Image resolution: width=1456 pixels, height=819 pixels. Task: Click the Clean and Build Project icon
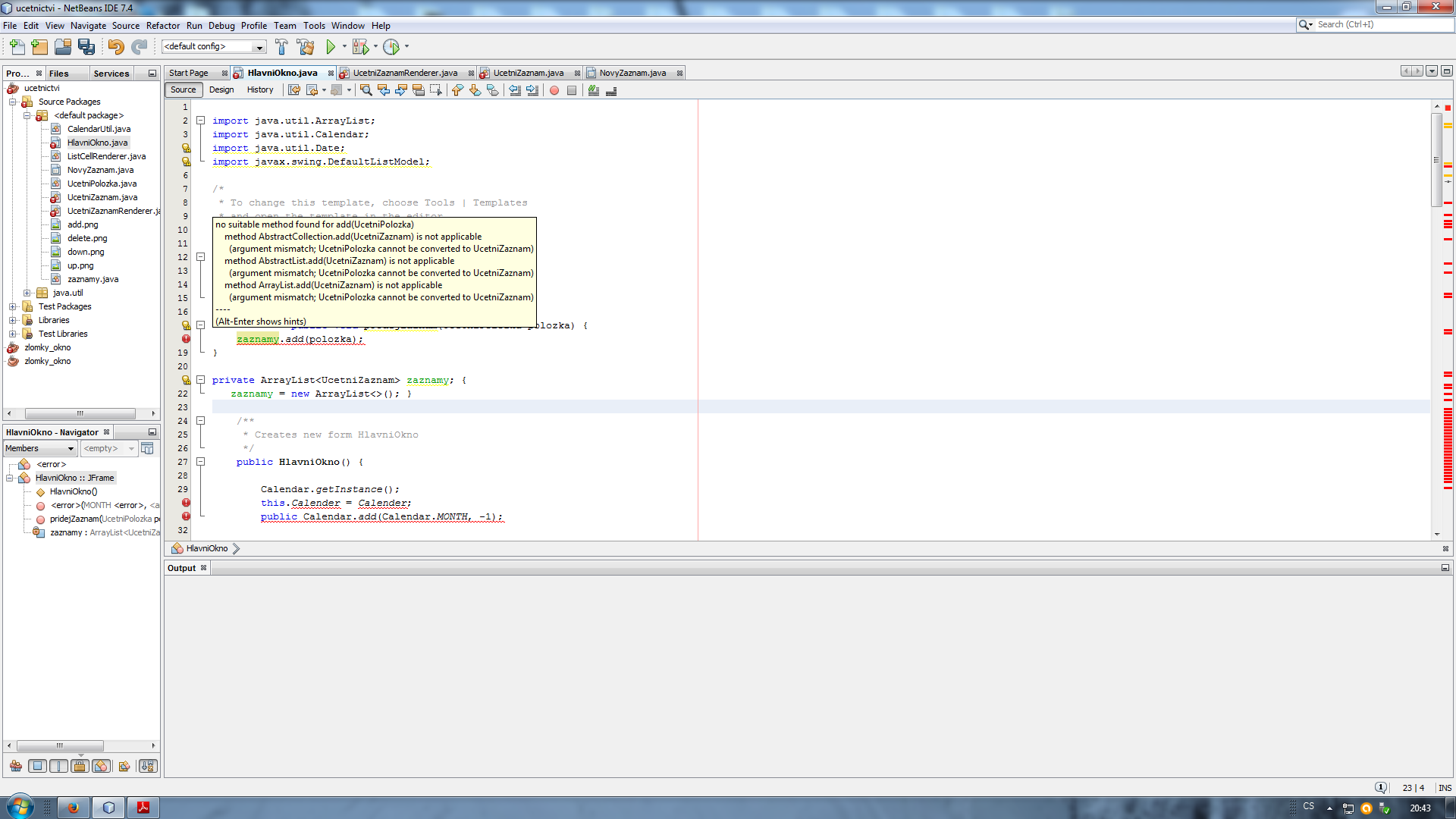pyautogui.click(x=306, y=47)
